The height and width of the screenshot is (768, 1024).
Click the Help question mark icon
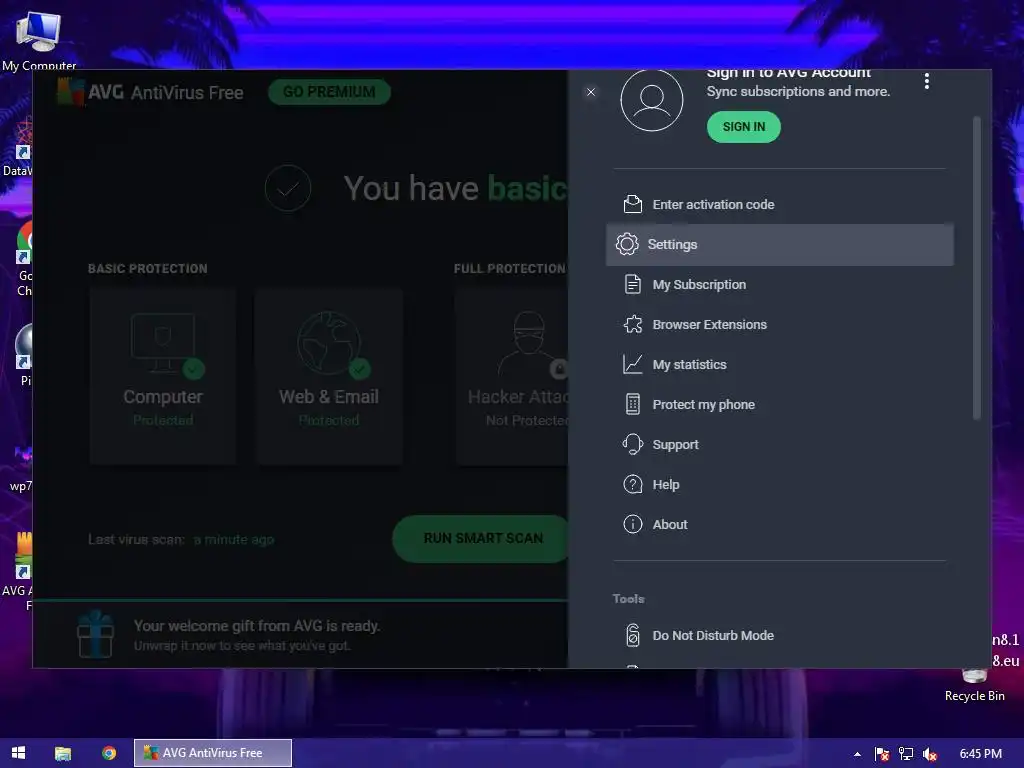(x=632, y=484)
